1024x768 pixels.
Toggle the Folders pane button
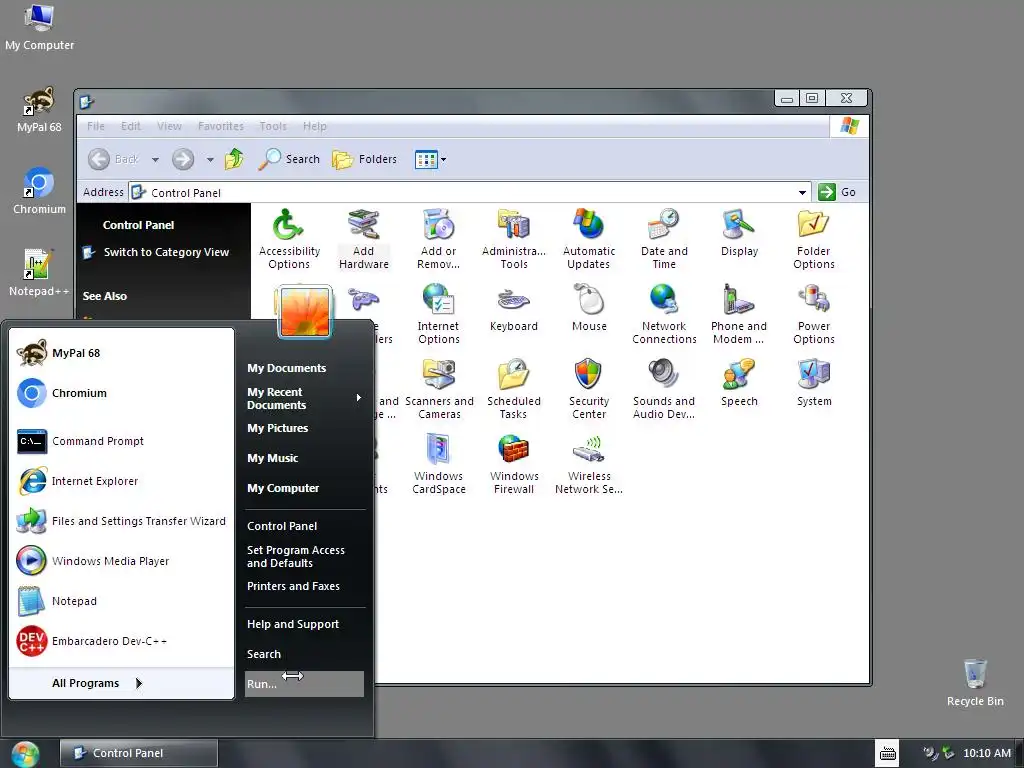click(364, 159)
